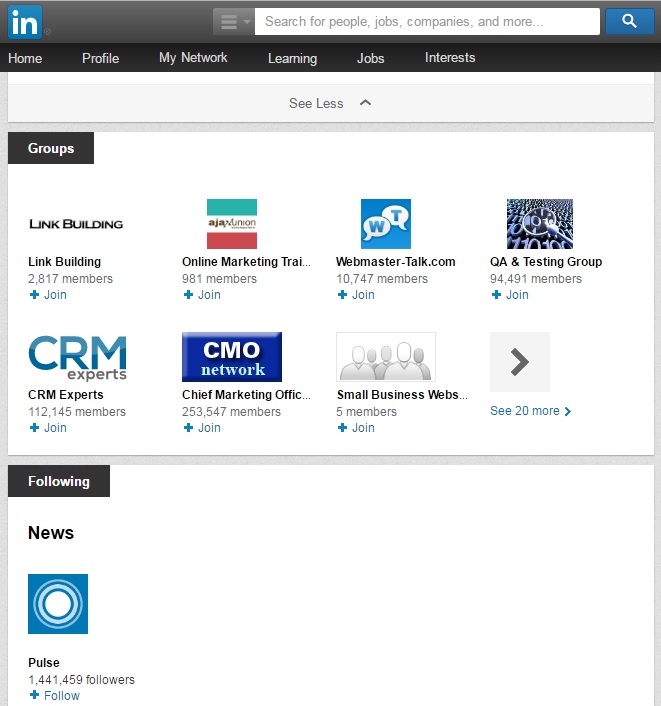Click into the search input field
The image size is (661, 706).
coord(427,21)
